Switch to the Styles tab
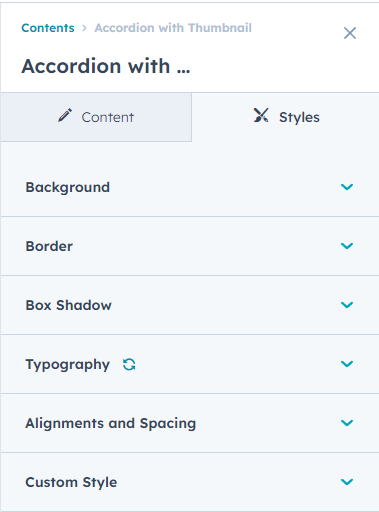379x512 pixels. pos(286,117)
